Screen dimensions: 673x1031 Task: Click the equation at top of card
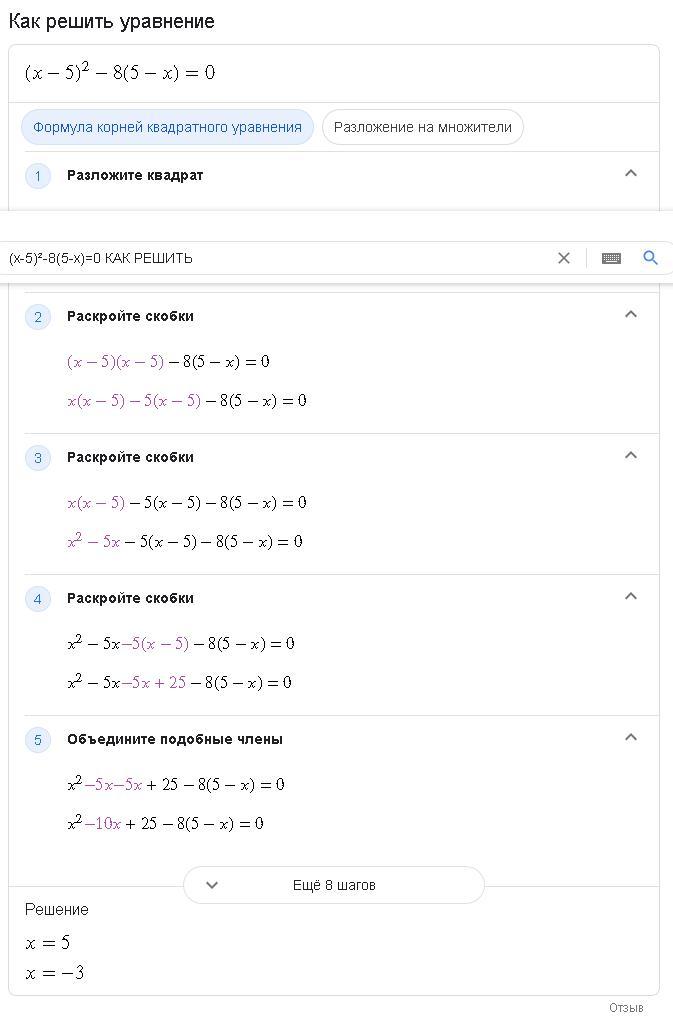click(120, 72)
